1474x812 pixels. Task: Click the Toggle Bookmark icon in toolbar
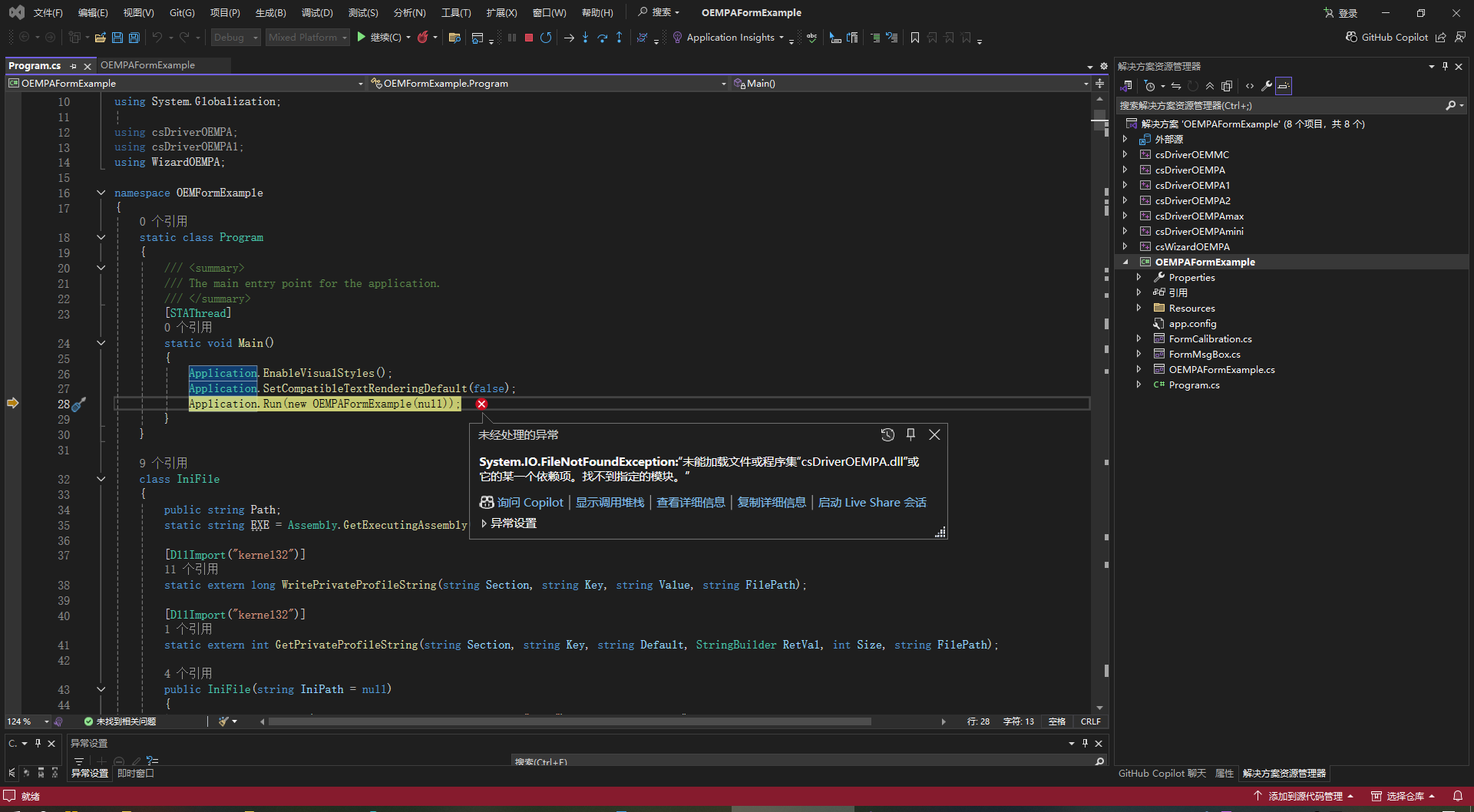click(915, 37)
